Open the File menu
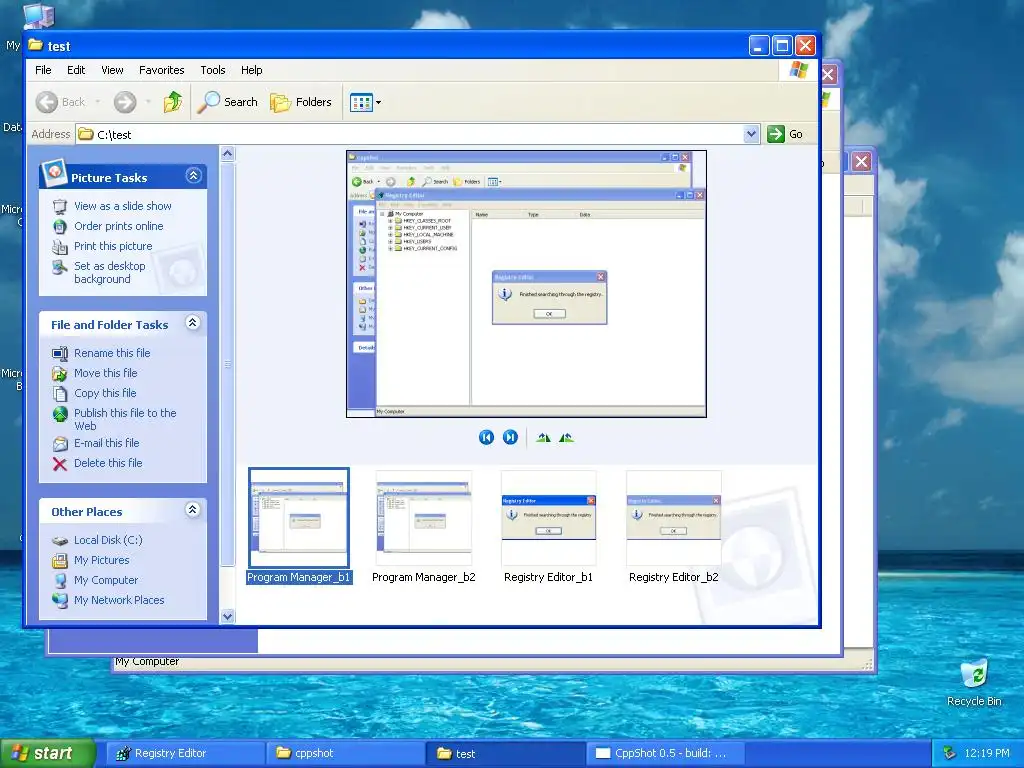Viewport: 1024px width, 768px height. point(43,70)
